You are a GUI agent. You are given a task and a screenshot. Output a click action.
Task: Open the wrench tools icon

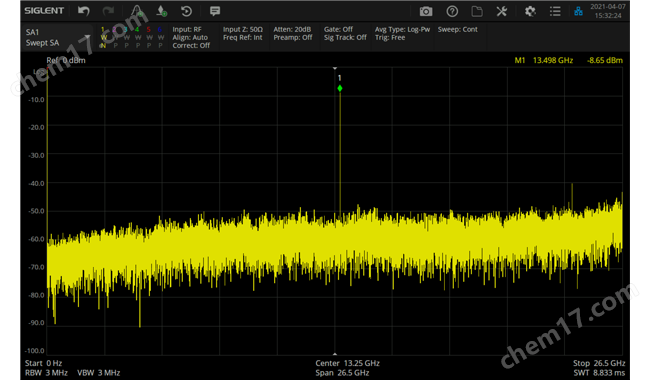[x=502, y=11]
